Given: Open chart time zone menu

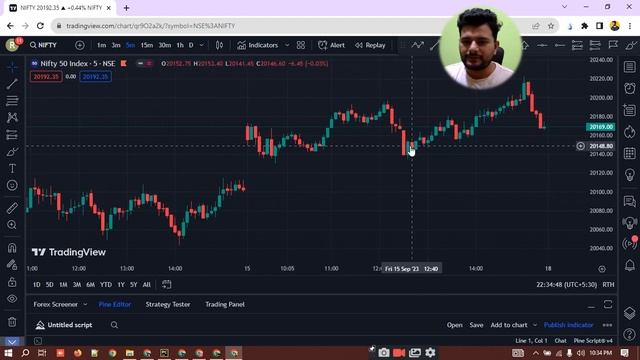Looking at the screenshot, I should coord(567,284).
